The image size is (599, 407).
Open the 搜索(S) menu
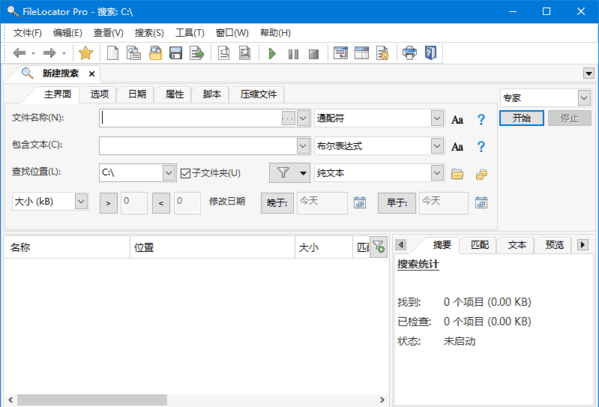coord(149,33)
